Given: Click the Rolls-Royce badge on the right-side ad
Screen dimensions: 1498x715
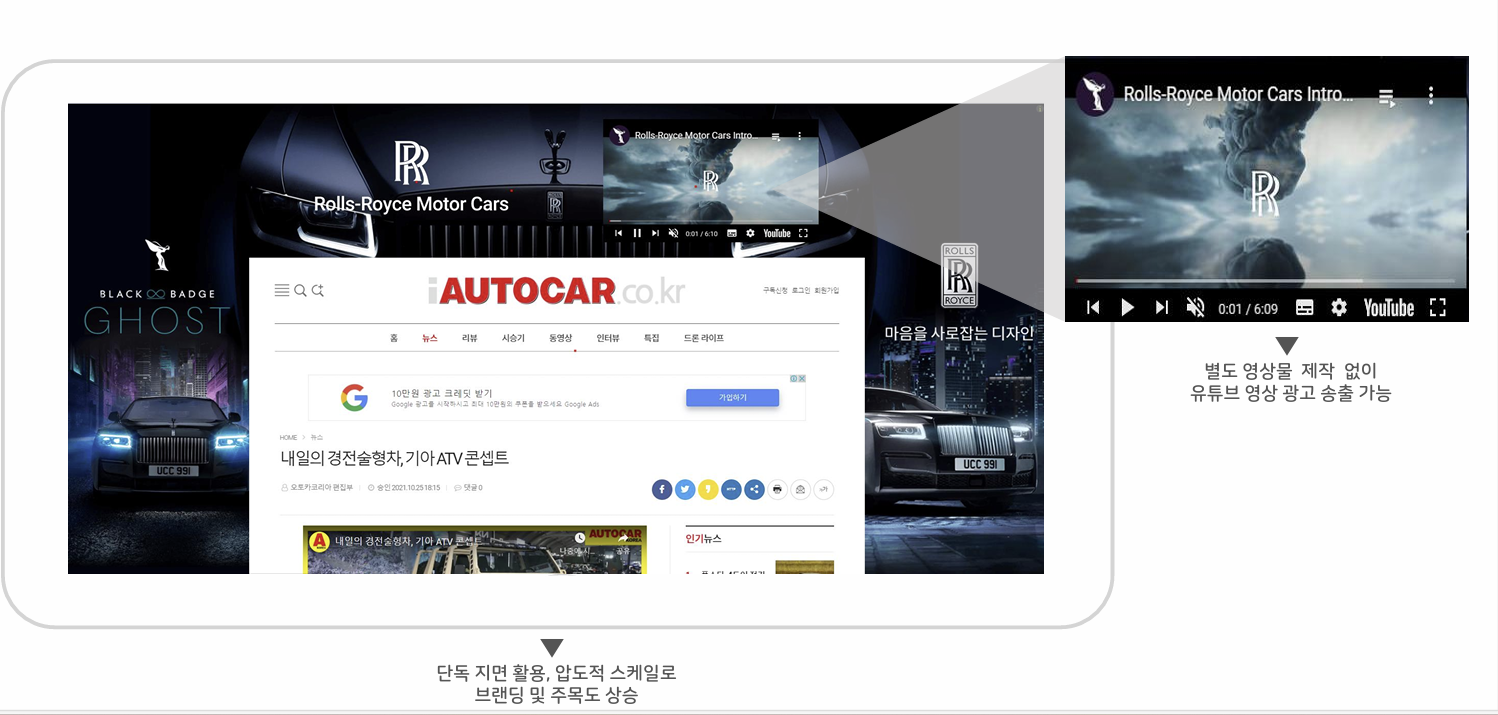Looking at the screenshot, I should 960,275.
